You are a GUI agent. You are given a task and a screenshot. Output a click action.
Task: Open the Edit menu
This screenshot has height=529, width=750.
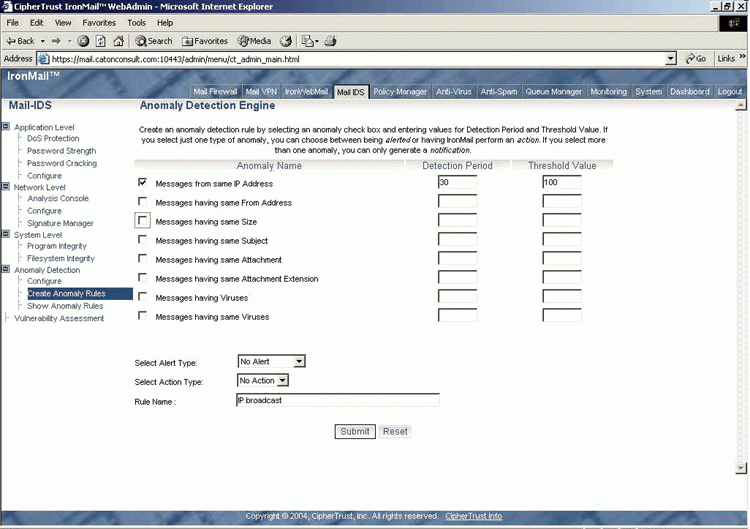pyautogui.click(x=36, y=23)
